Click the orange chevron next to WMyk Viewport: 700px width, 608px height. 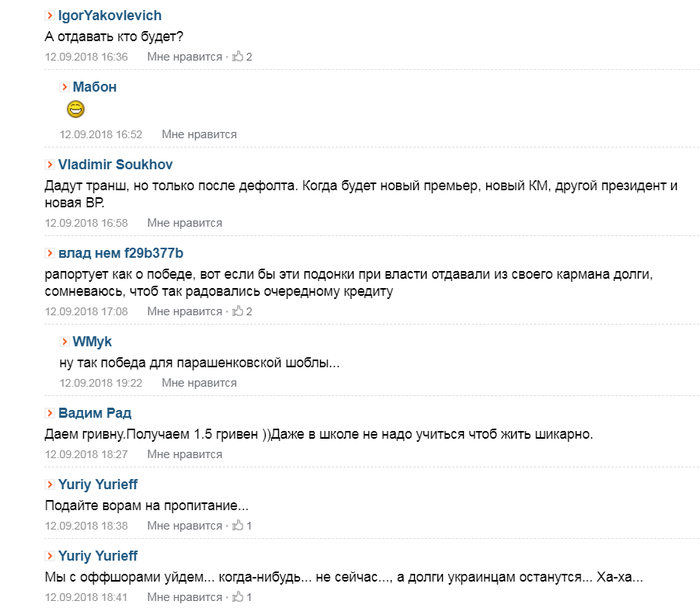(64, 342)
